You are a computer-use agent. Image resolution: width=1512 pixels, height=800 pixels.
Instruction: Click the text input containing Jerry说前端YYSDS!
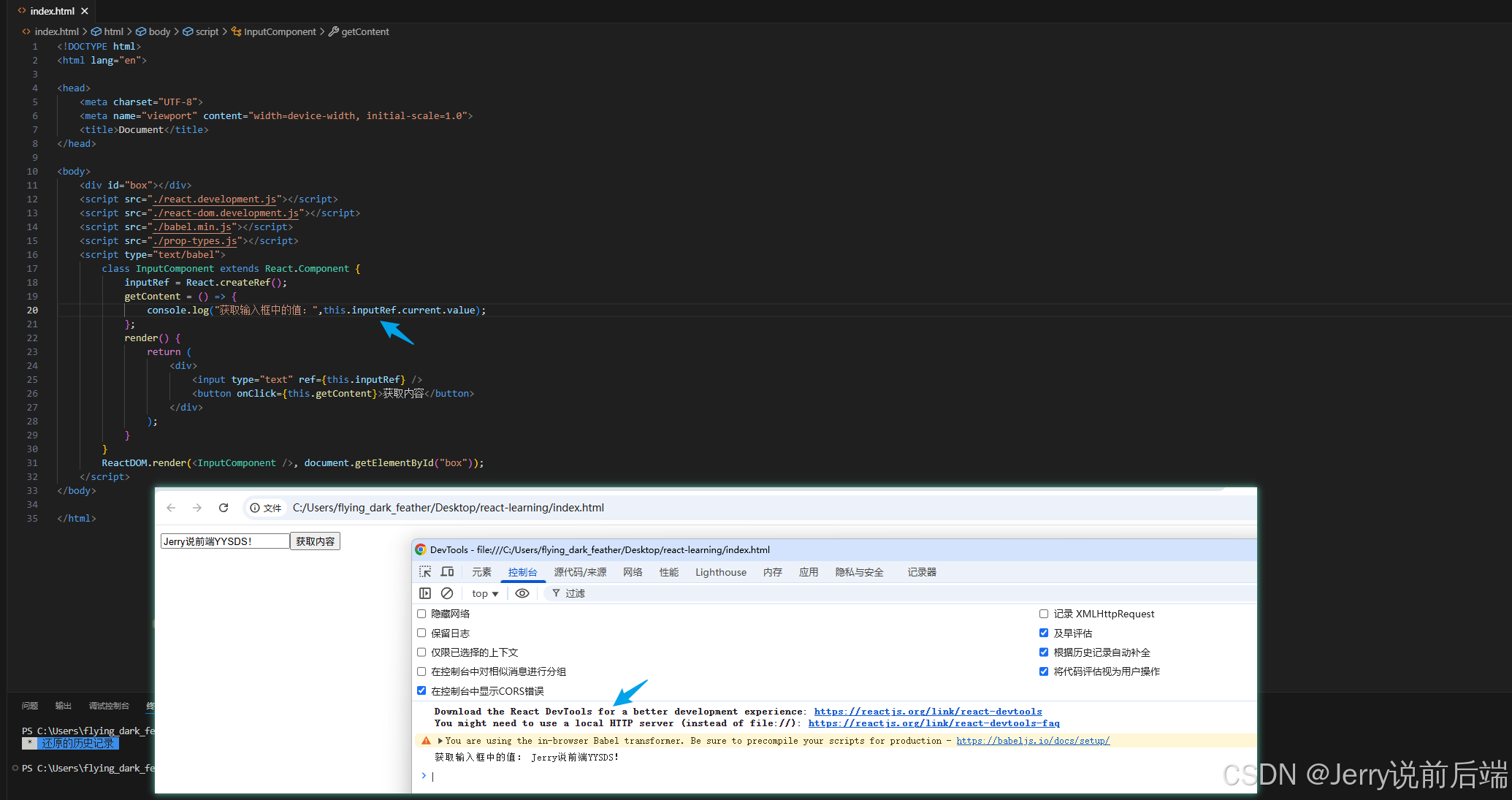click(225, 541)
